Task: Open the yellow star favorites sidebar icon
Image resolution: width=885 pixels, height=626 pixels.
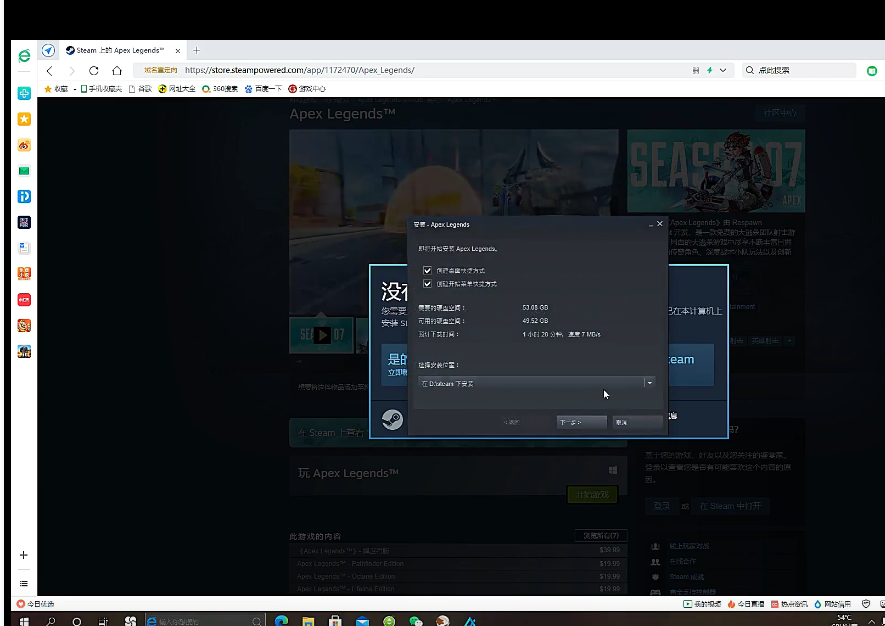Action: (x=24, y=119)
